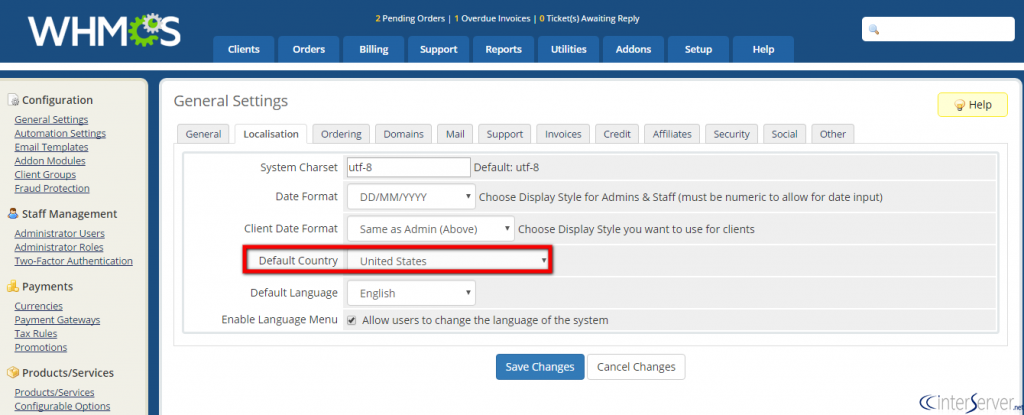The height and width of the screenshot is (415, 1024).
Task: Switch to the Mail tab
Action: pyautogui.click(x=455, y=134)
